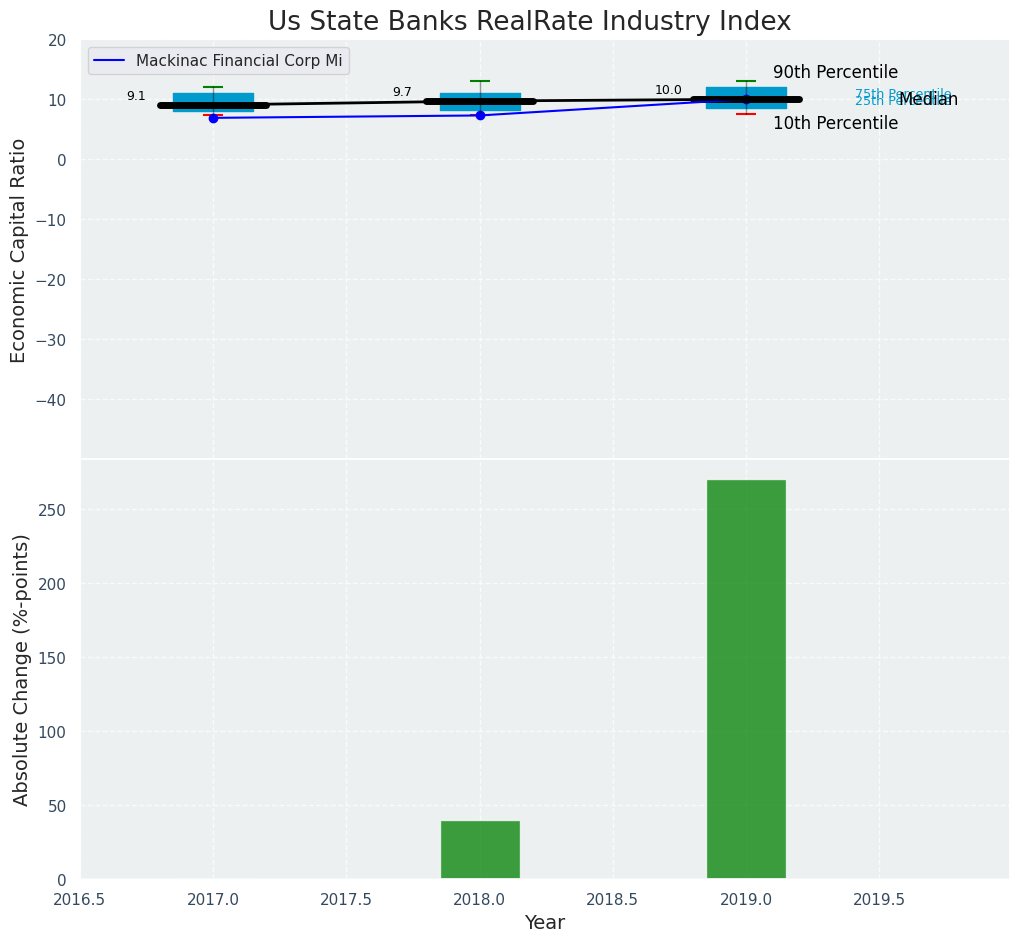
Task: Click the 90th Percentile annotation label
Action: point(835,73)
